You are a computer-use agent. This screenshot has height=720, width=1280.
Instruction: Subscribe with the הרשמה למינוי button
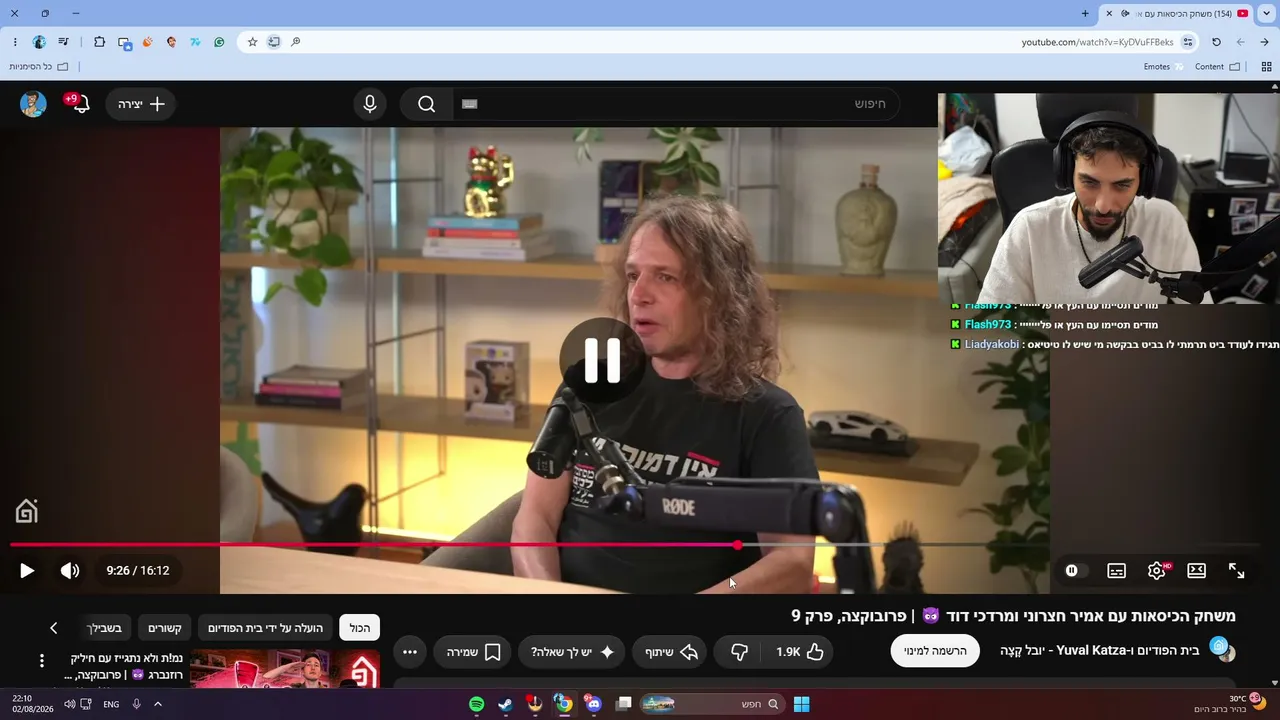[x=935, y=651]
